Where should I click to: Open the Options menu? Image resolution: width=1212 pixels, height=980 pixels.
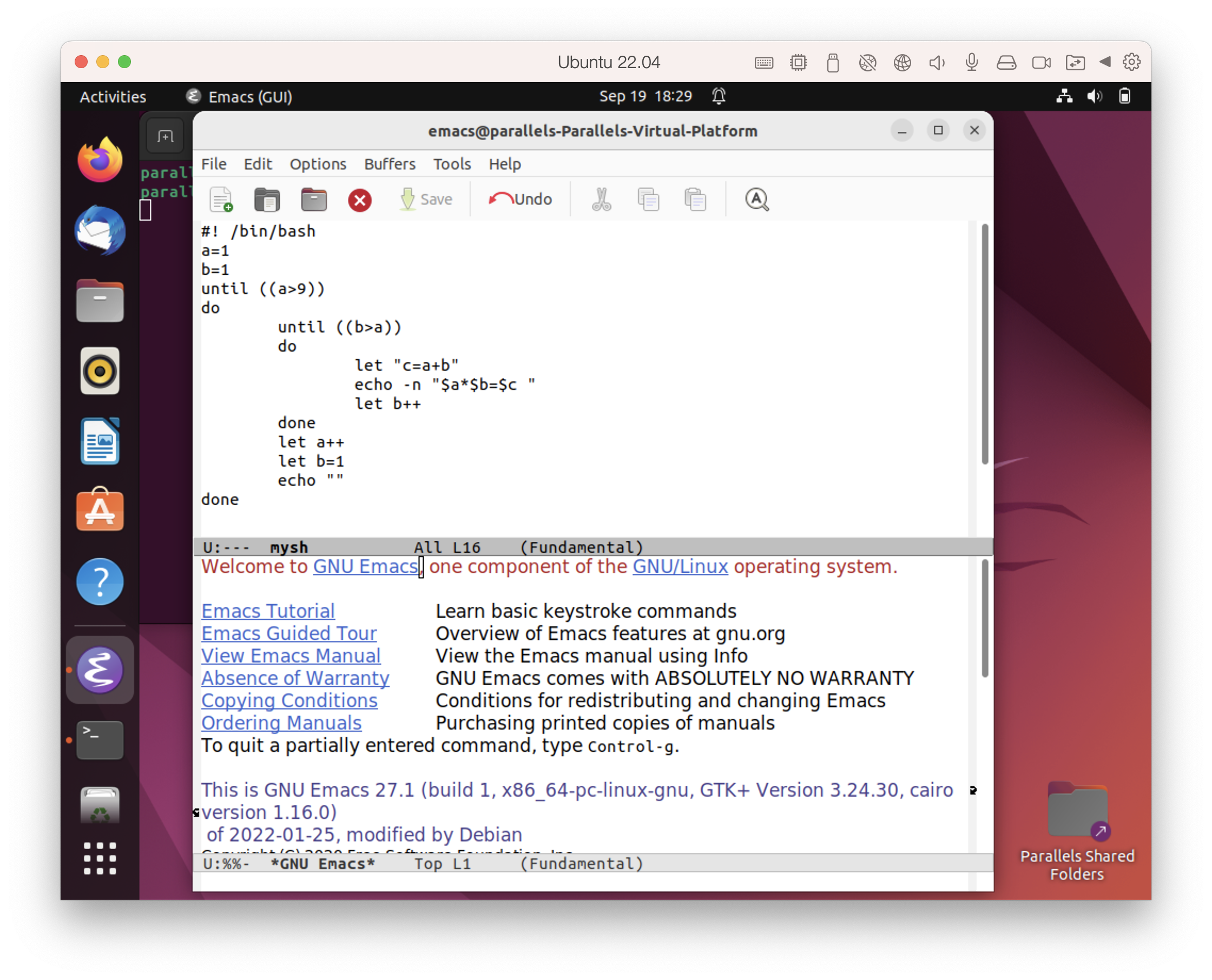(318, 164)
